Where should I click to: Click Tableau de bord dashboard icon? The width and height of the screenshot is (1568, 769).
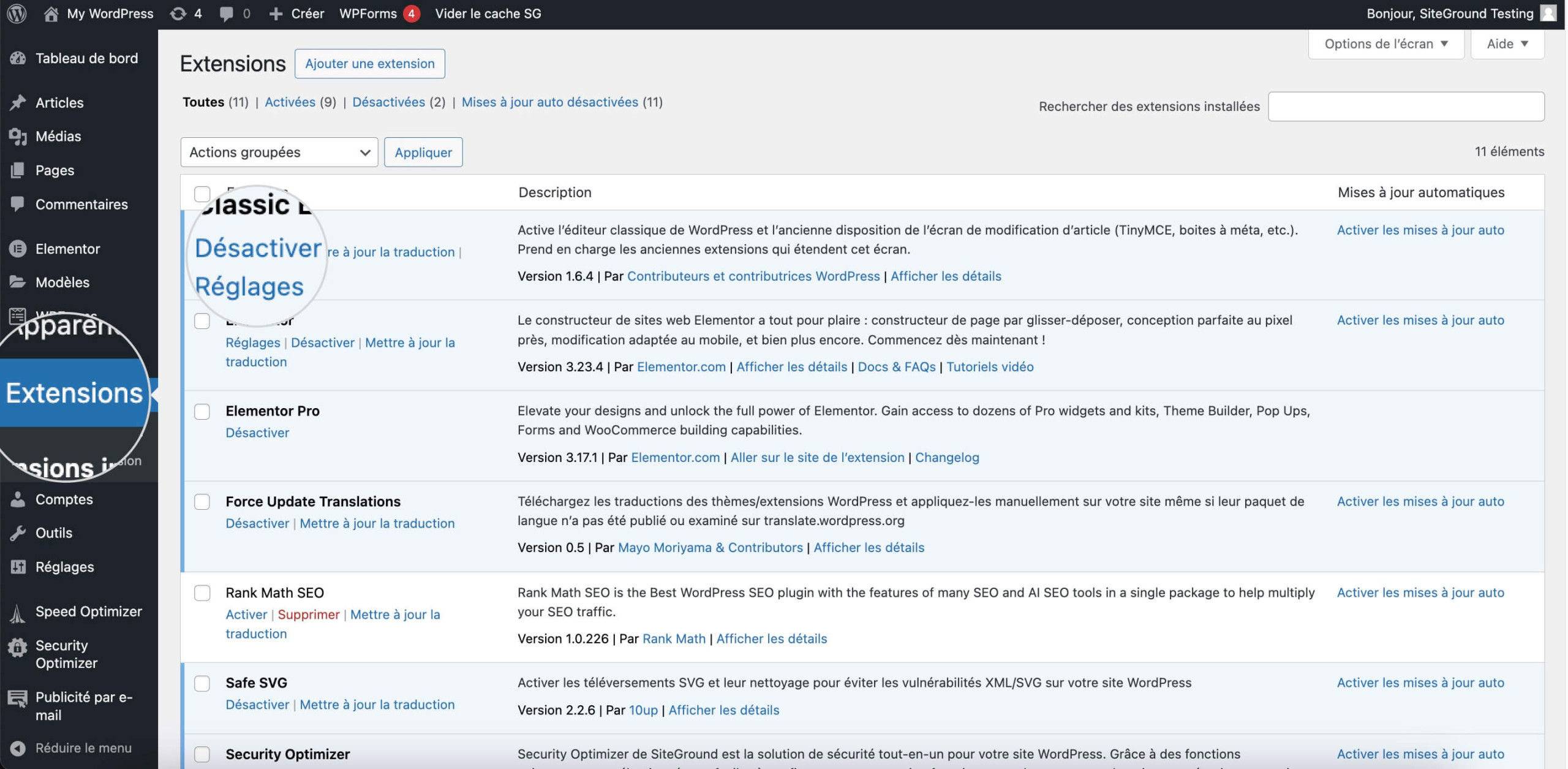(18, 58)
